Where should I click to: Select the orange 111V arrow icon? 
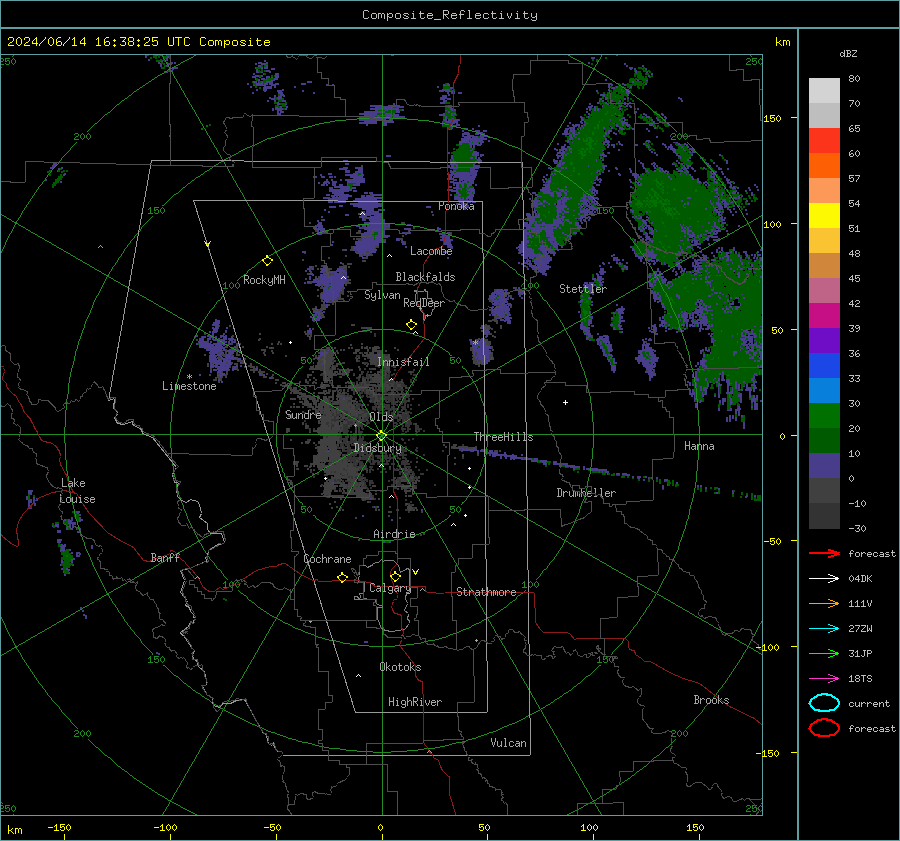point(824,603)
